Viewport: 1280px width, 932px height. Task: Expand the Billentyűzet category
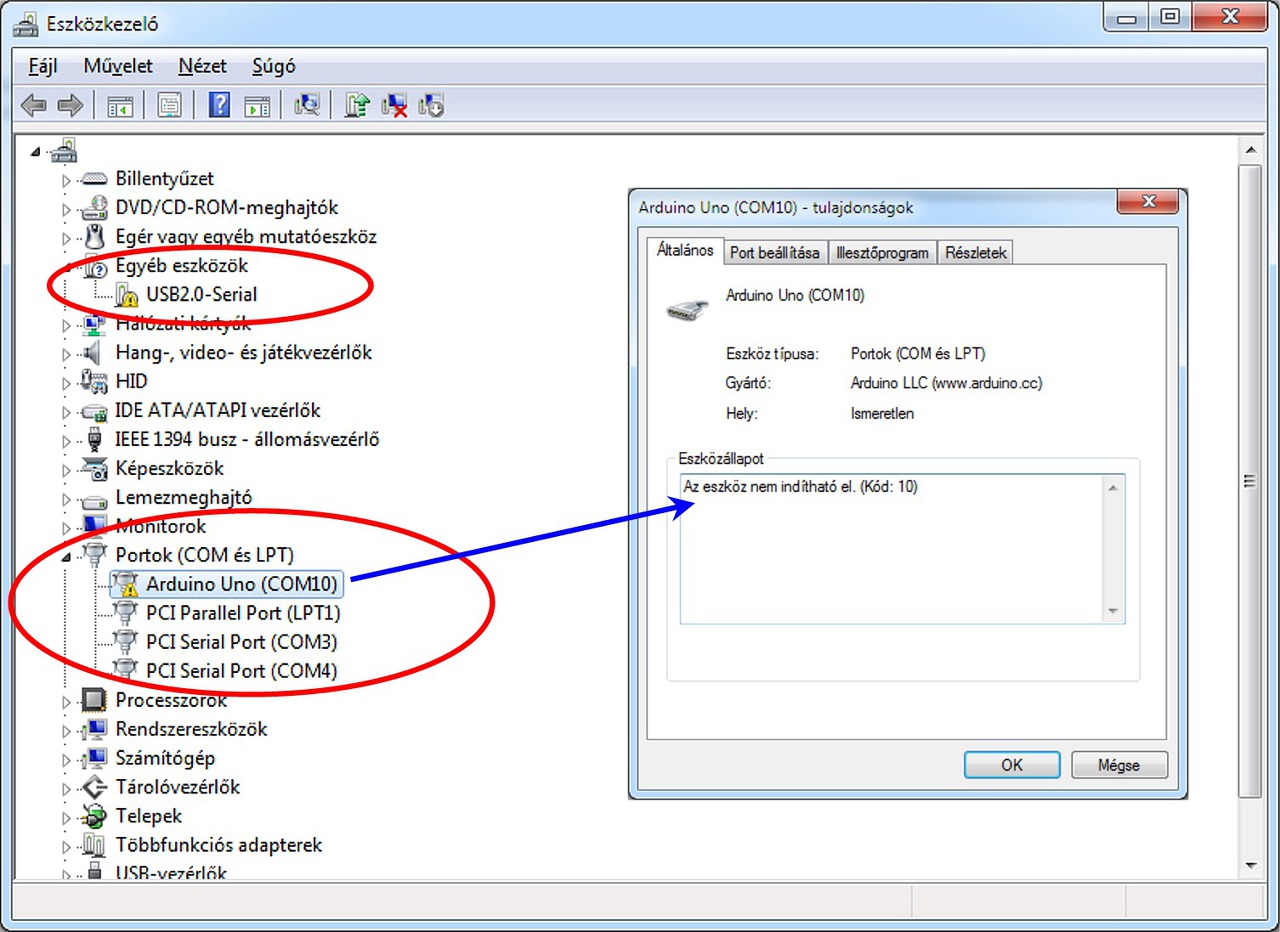(x=67, y=181)
